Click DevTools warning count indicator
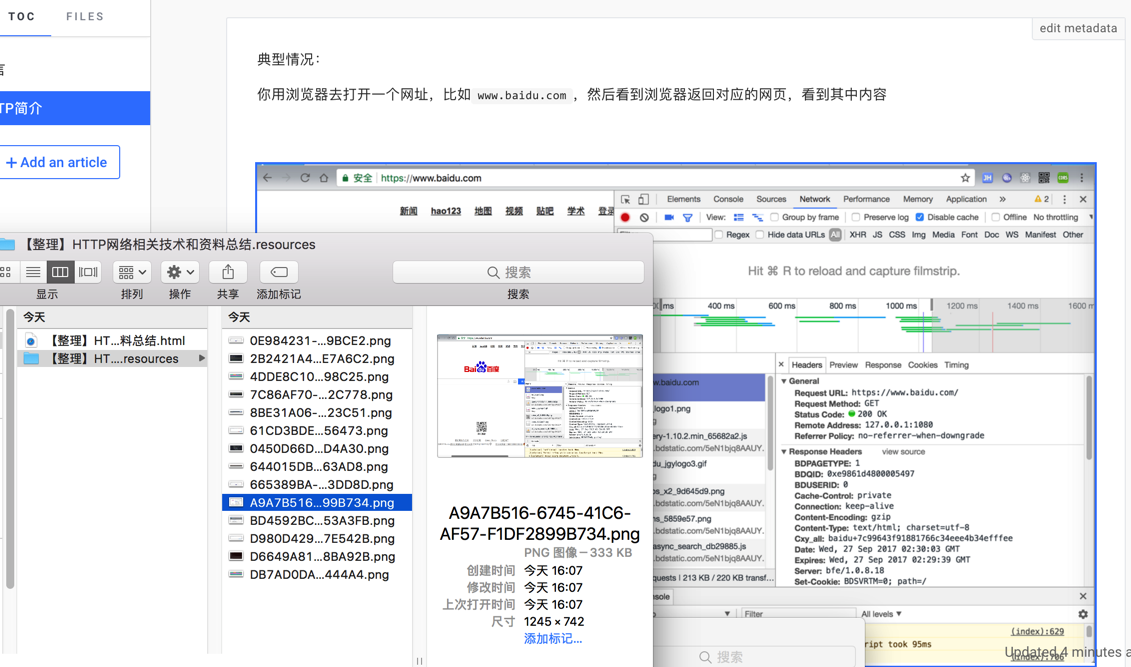The image size is (1131, 667). pos(1042,199)
